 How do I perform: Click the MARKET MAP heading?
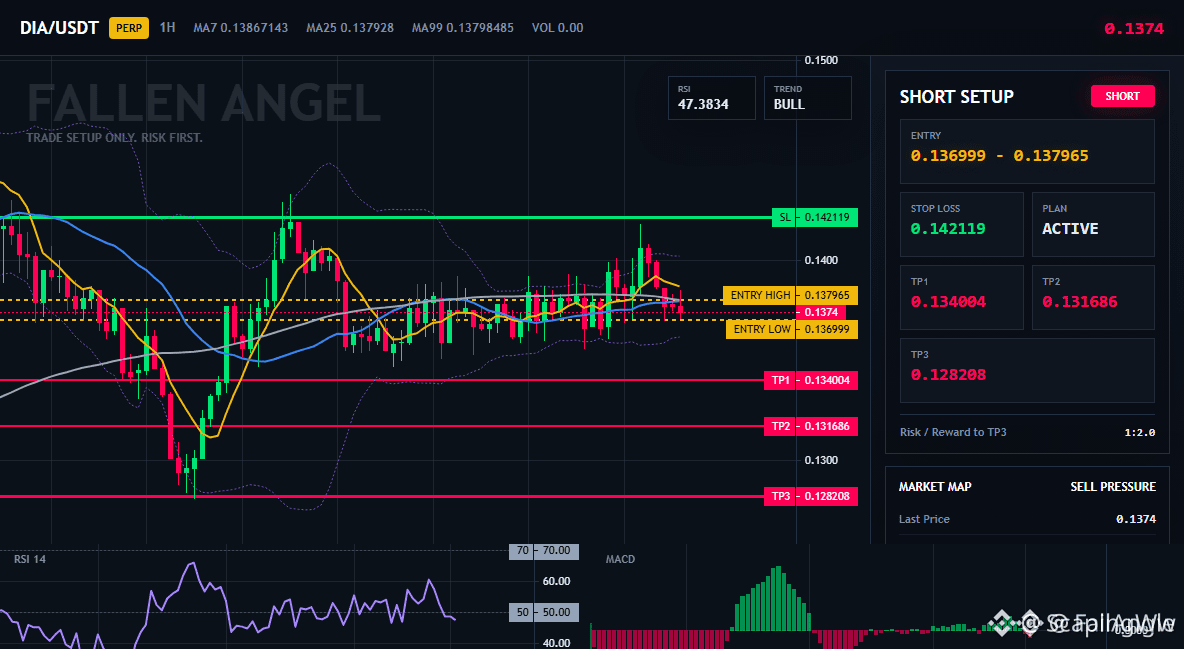935,487
